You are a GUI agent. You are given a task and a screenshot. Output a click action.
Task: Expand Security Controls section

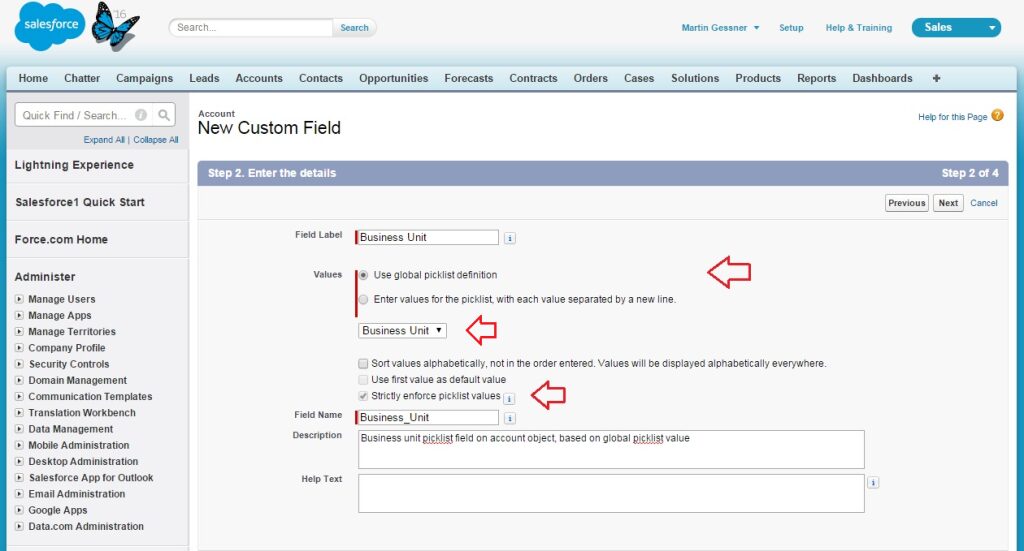(19, 364)
